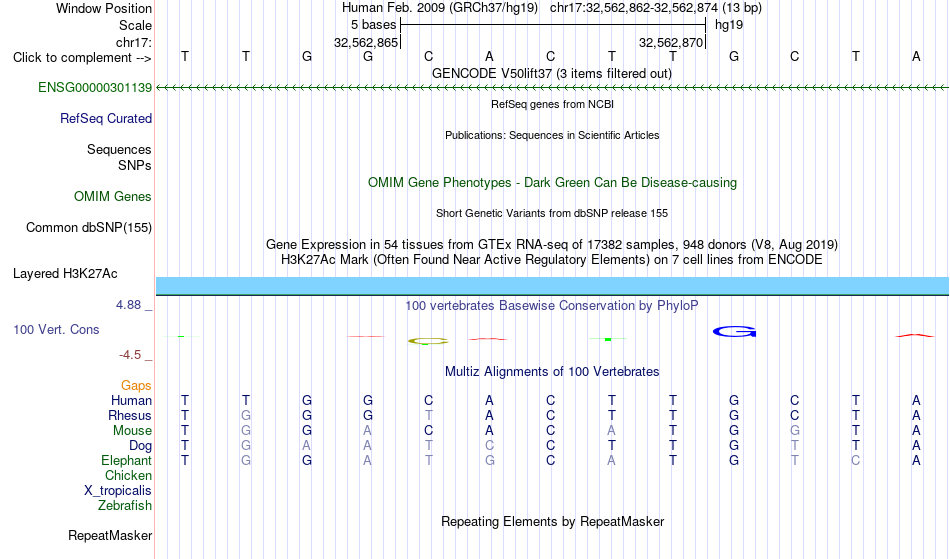The width and height of the screenshot is (950, 559).
Task: Select the X_tropicalis alignment row label
Action: pos(118,491)
